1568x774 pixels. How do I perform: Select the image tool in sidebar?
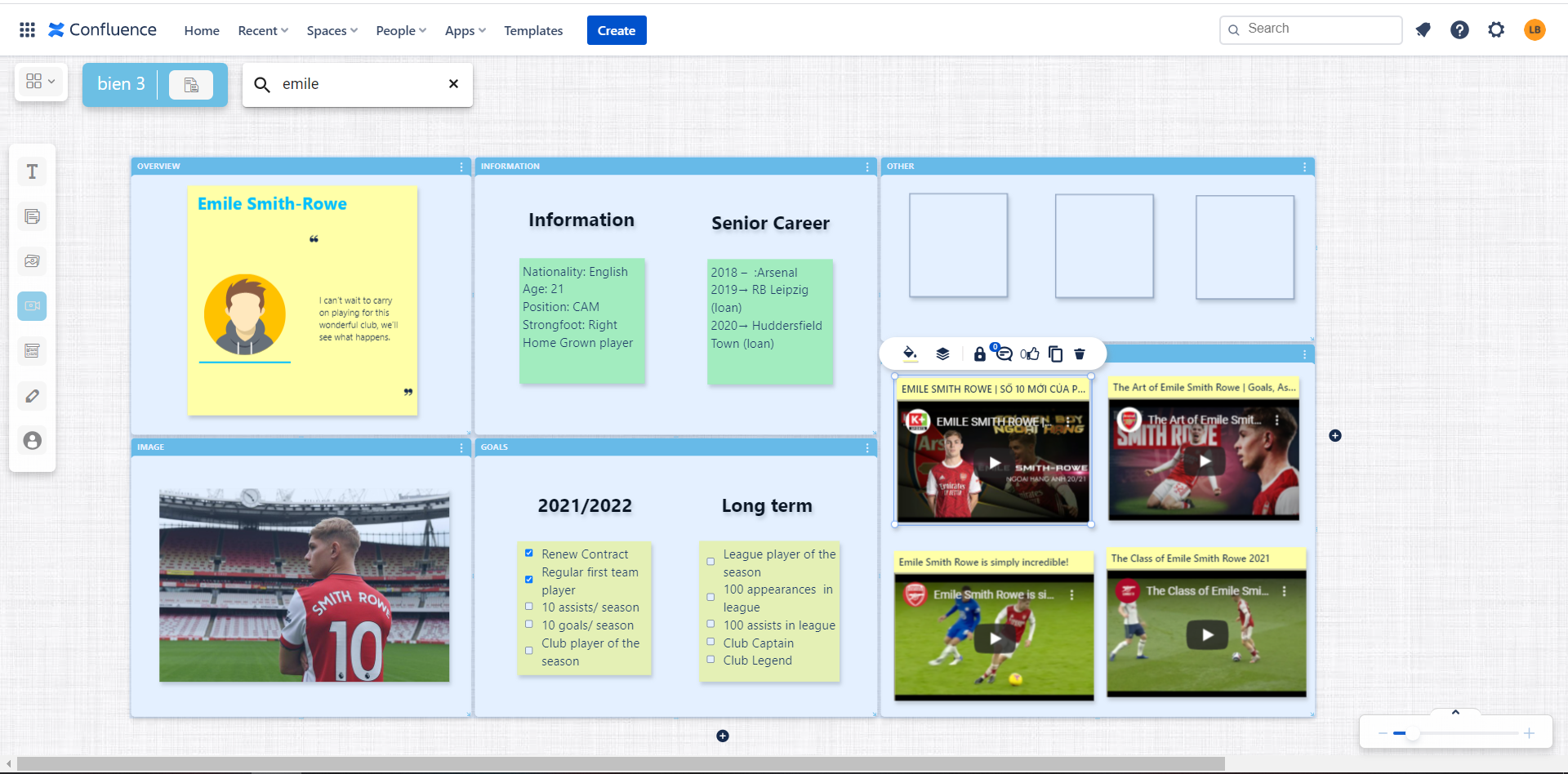coord(33,261)
